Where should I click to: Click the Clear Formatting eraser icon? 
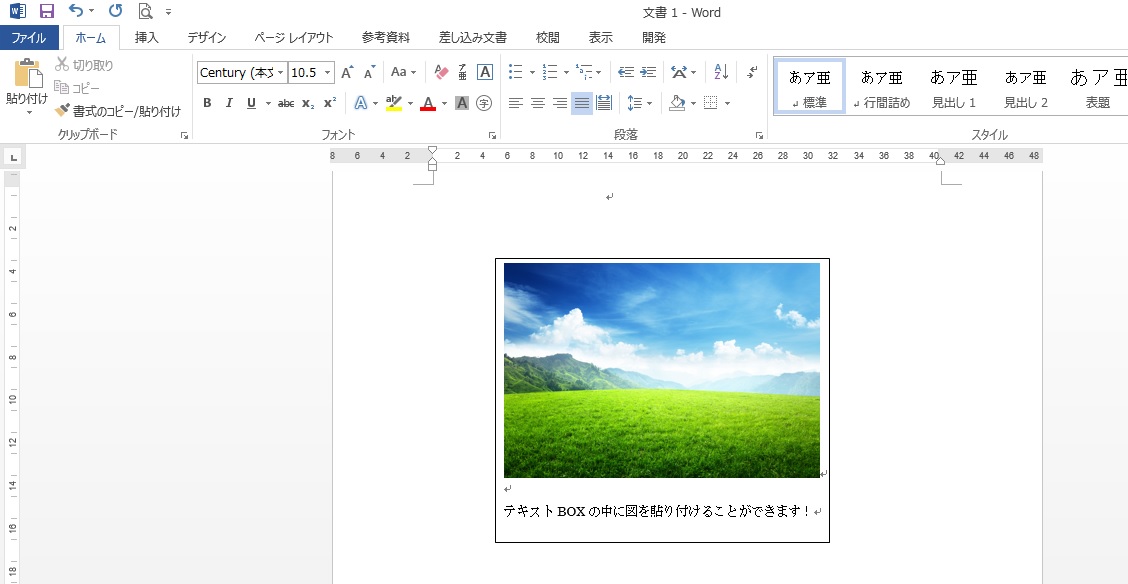click(440, 72)
